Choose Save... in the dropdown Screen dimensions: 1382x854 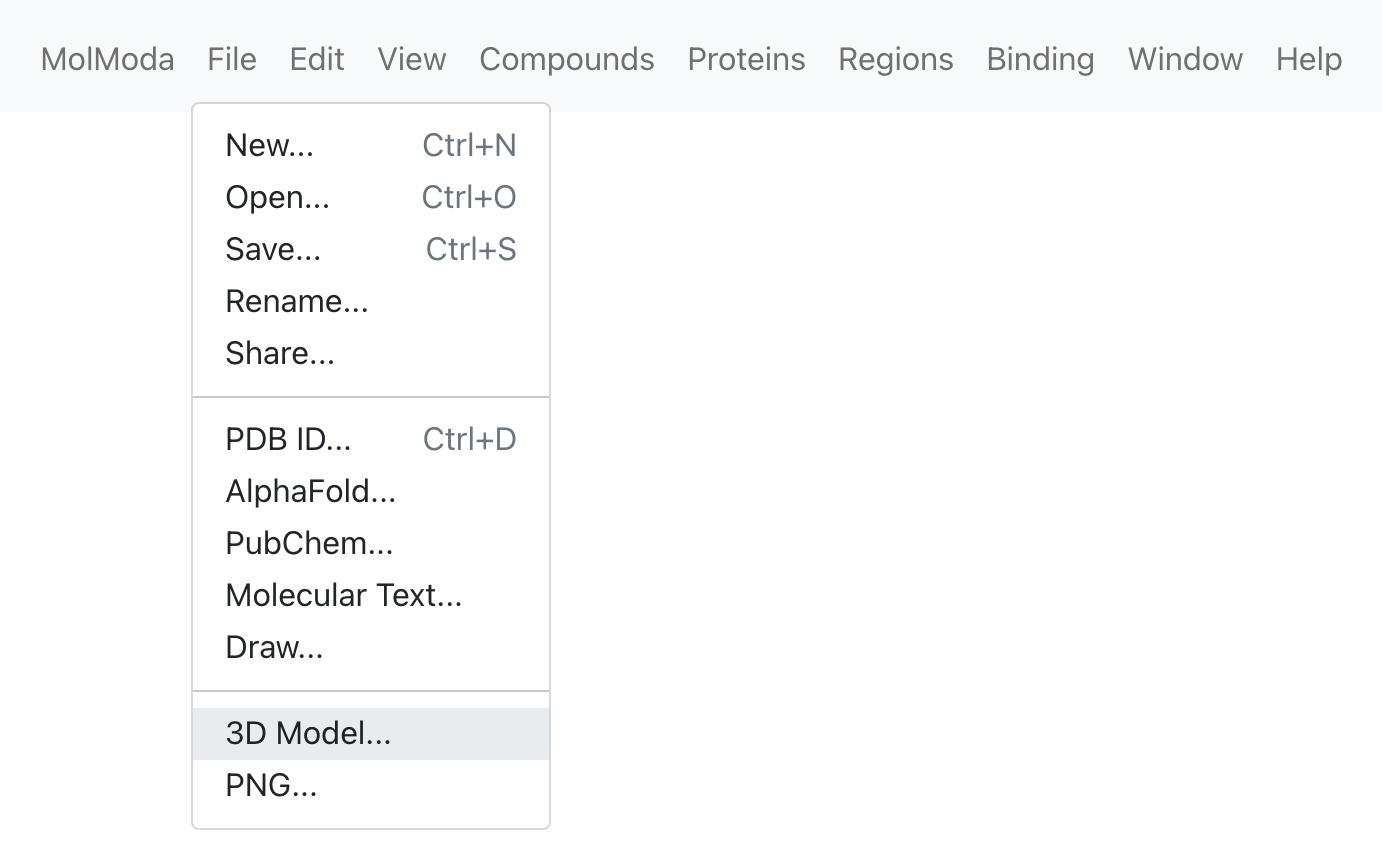[371, 250]
